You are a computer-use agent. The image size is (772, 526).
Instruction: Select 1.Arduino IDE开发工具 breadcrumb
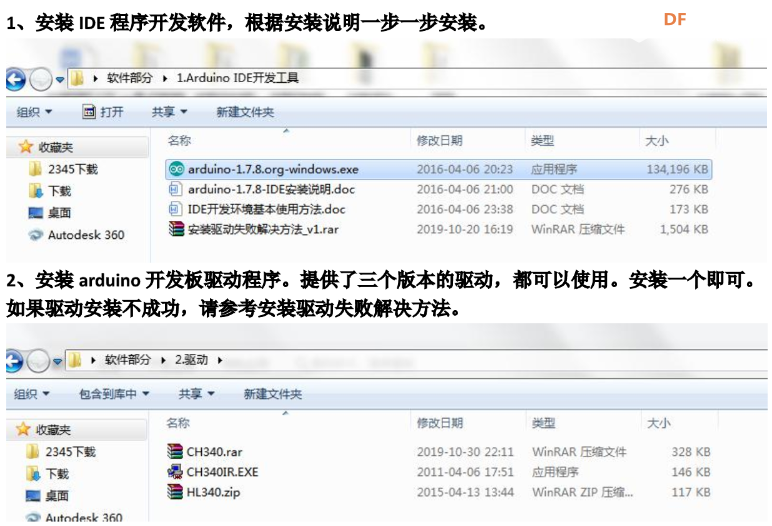(237, 78)
